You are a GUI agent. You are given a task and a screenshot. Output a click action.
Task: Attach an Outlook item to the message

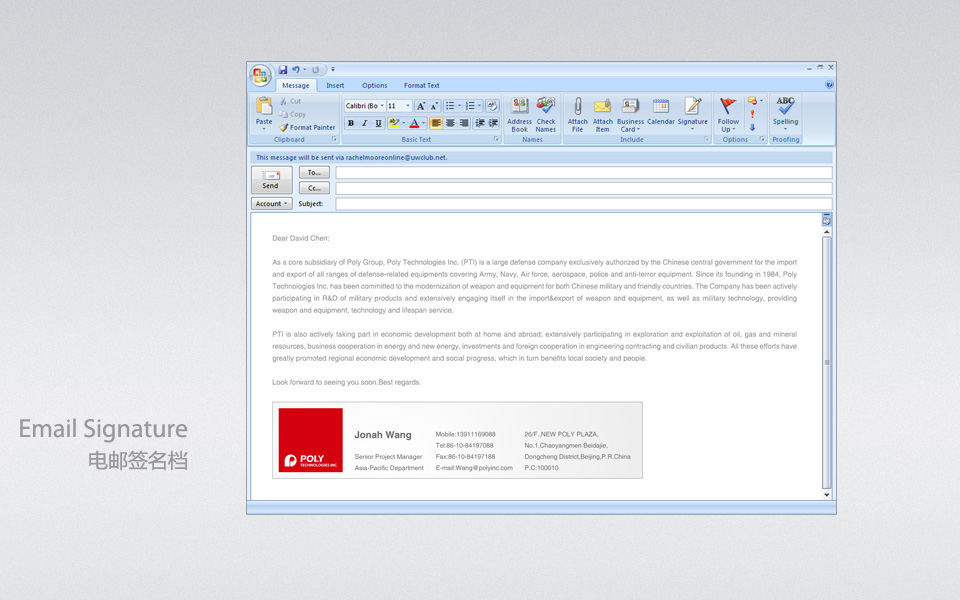tap(602, 114)
